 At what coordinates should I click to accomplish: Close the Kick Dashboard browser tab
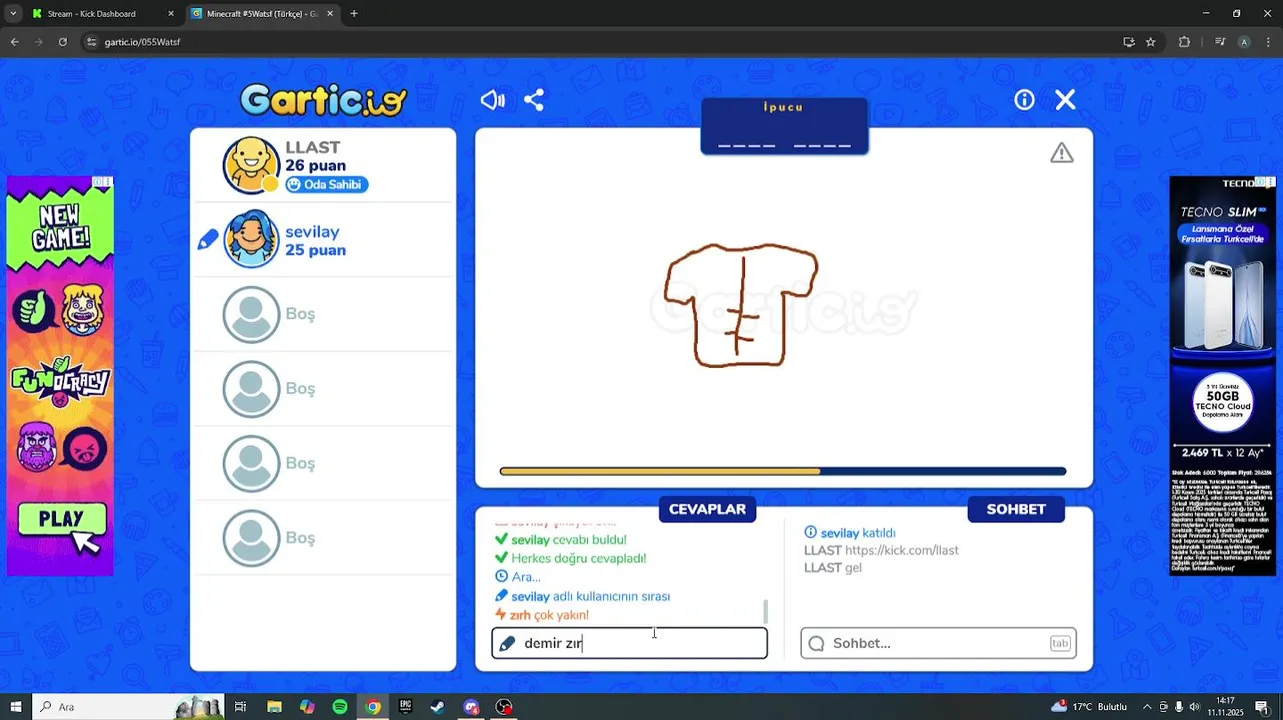point(171,14)
